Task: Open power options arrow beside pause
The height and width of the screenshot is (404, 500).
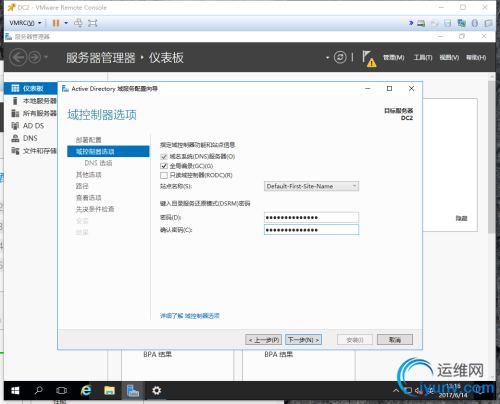Action: tap(66, 23)
